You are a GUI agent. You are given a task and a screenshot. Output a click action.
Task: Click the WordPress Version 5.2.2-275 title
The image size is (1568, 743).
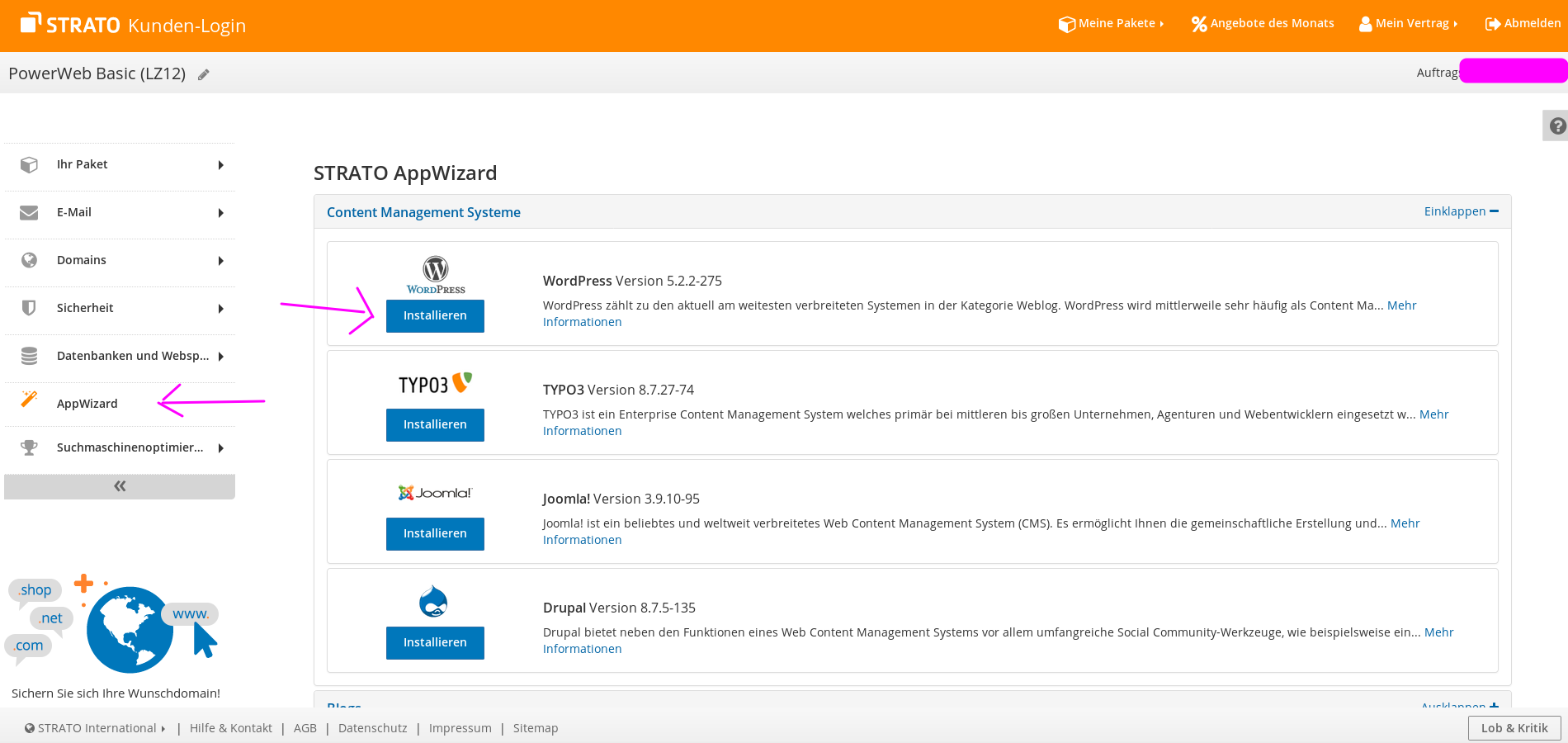coord(632,282)
